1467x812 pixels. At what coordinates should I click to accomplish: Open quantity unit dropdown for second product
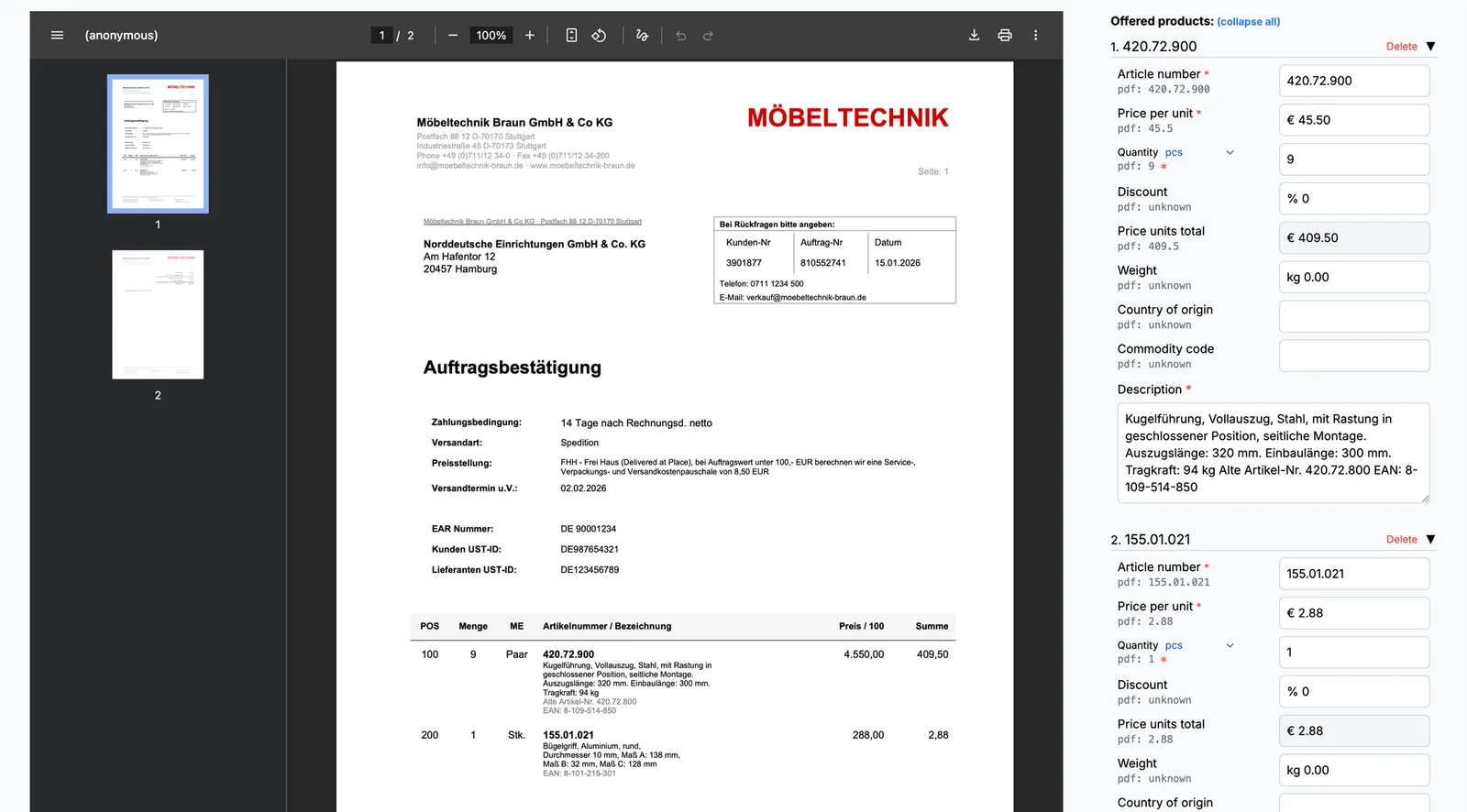pos(1230,646)
